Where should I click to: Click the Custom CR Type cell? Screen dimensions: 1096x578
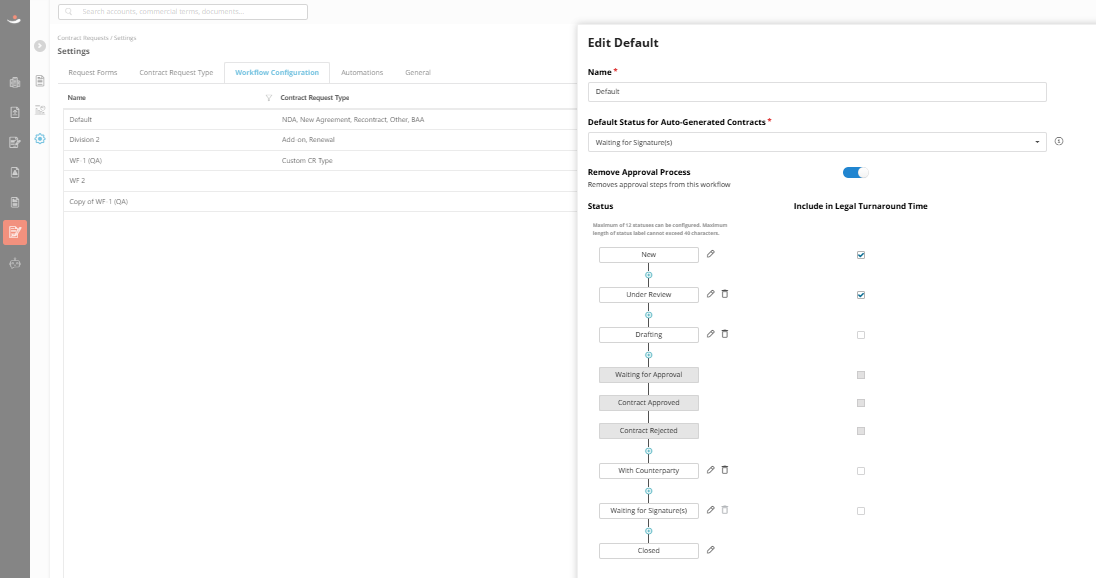[x=307, y=161]
